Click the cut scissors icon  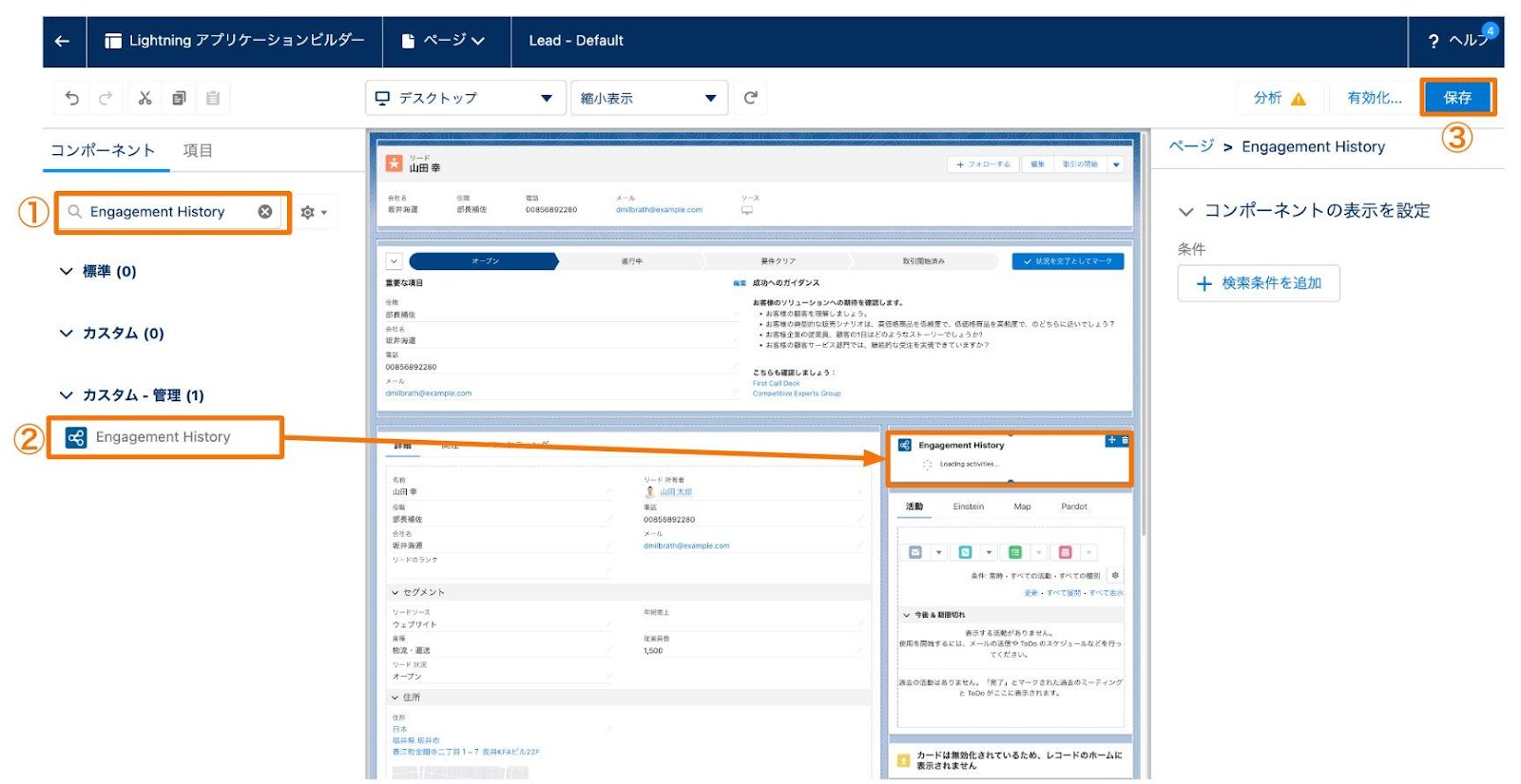(x=144, y=98)
